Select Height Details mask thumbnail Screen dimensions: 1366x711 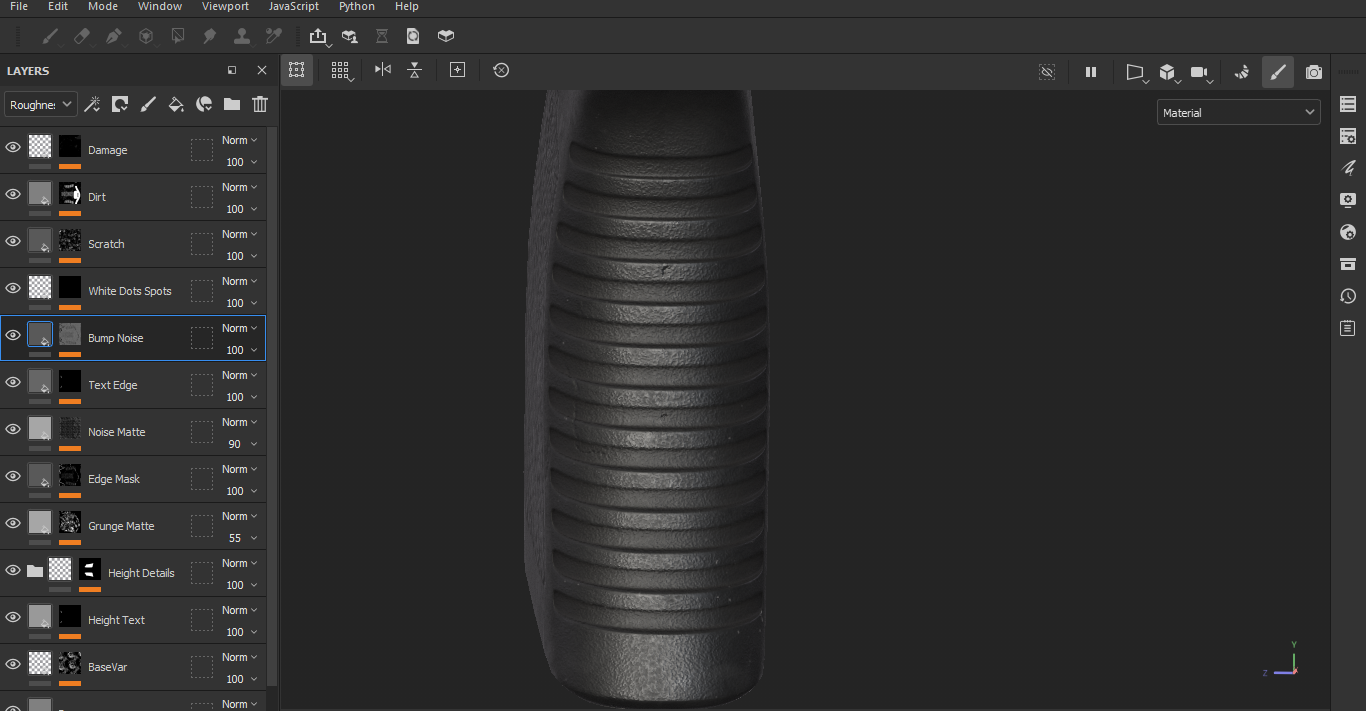(x=90, y=569)
